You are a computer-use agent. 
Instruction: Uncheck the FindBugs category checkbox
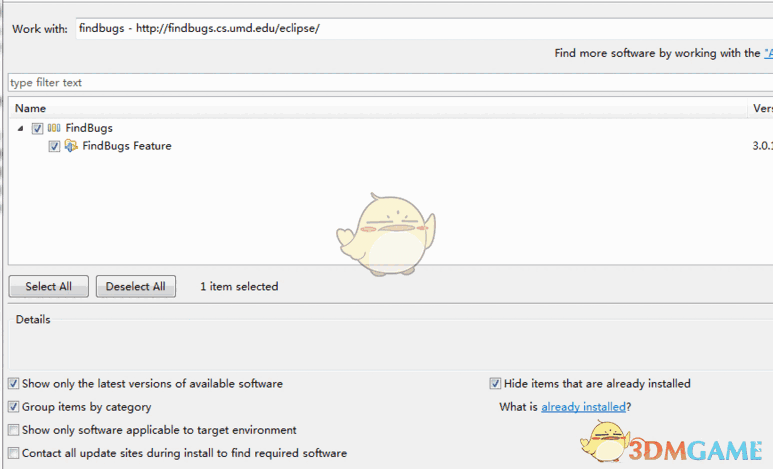pos(37,129)
